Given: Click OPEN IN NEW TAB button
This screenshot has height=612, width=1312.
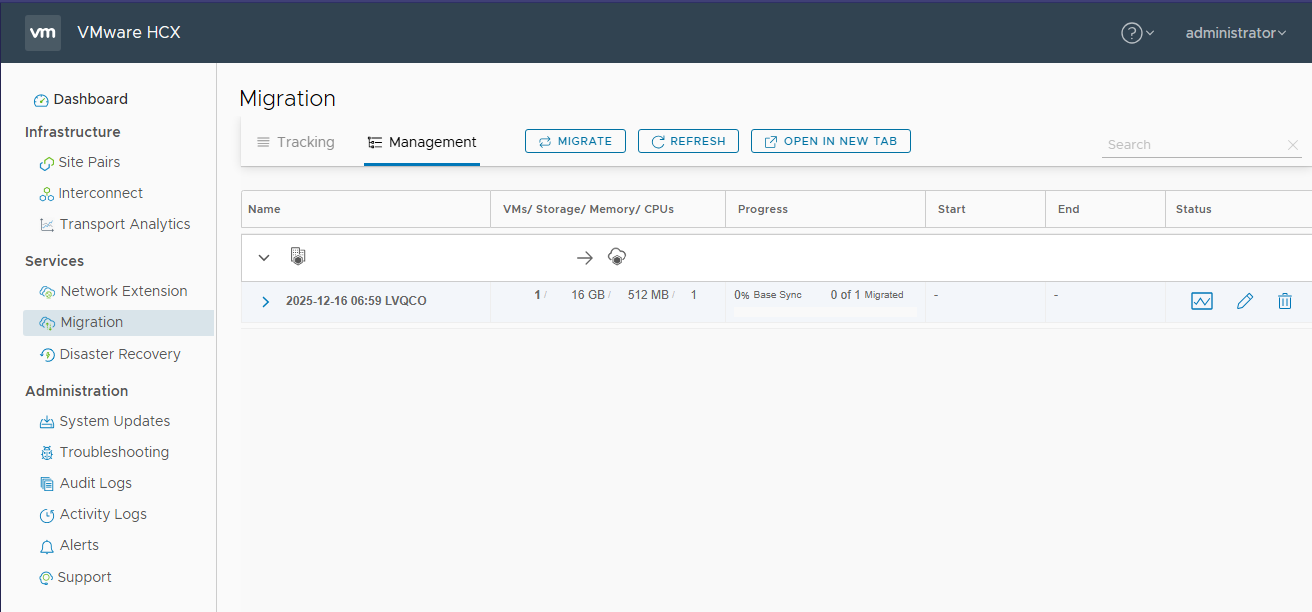Looking at the screenshot, I should point(831,141).
